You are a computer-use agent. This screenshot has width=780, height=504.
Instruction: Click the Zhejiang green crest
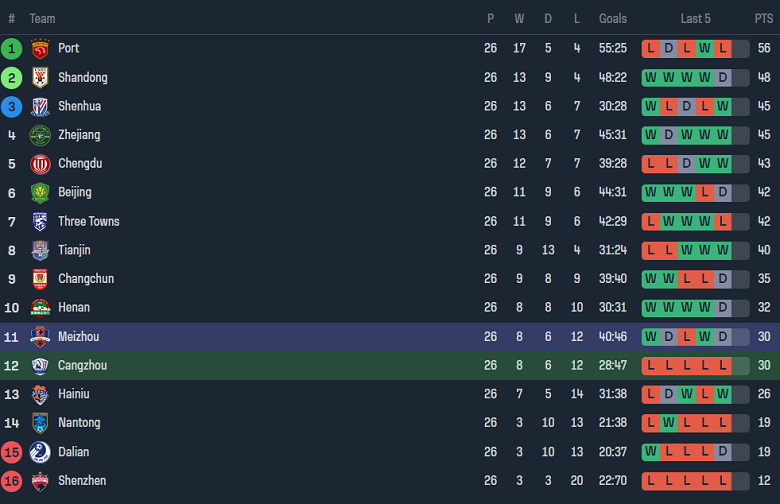click(x=40, y=135)
